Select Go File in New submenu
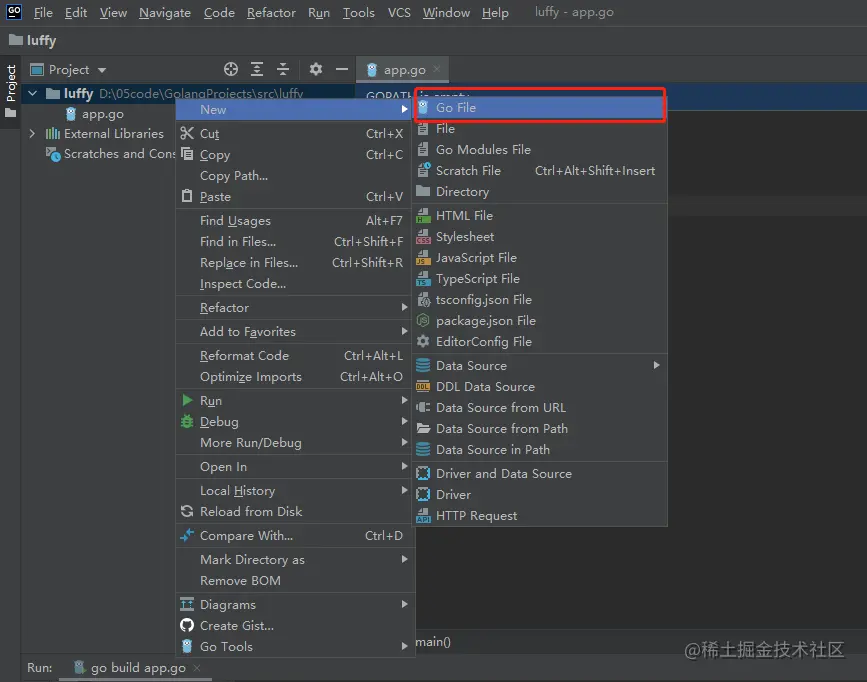 [540, 107]
